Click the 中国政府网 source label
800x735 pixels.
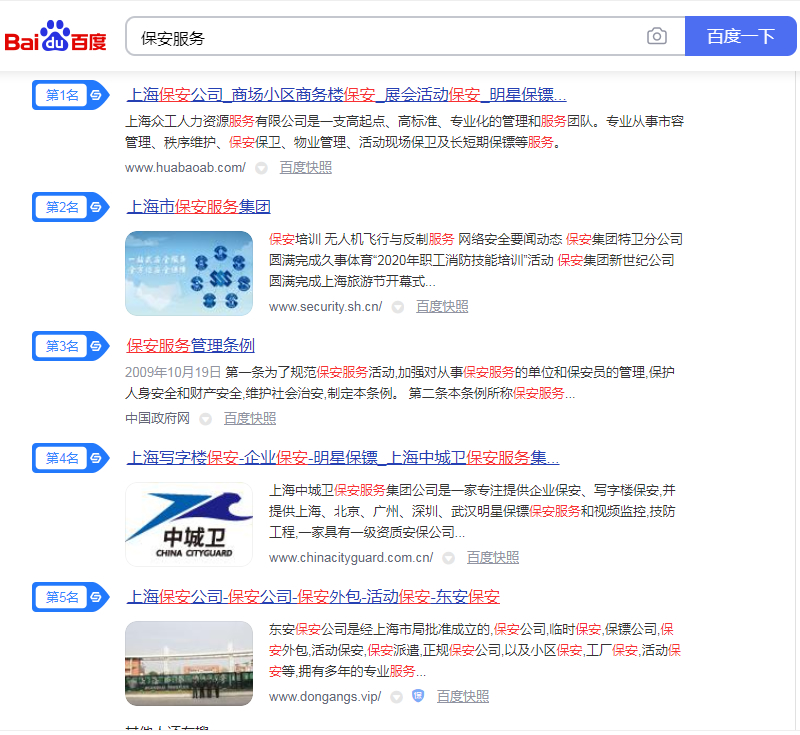click(x=157, y=419)
